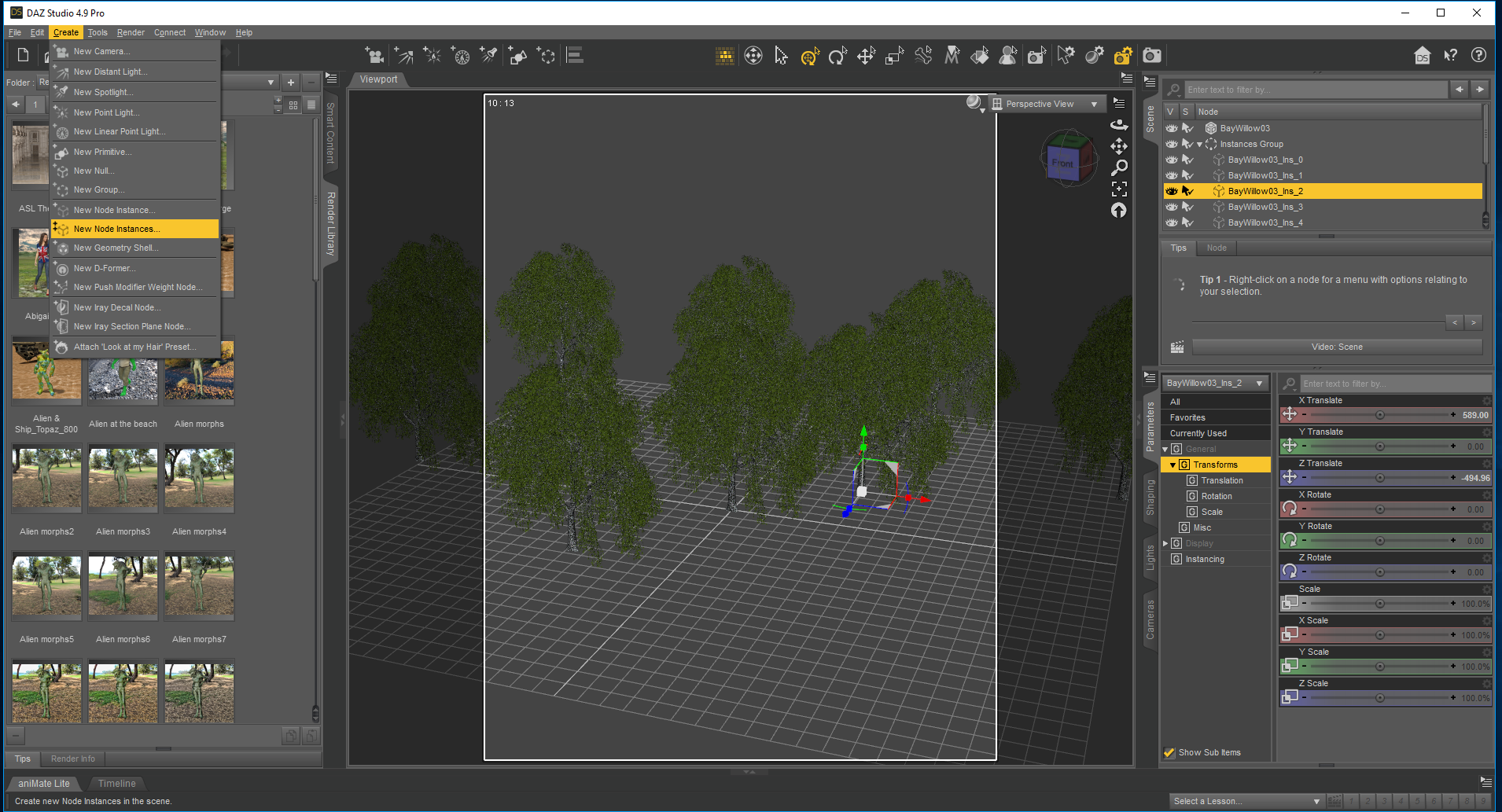This screenshot has height=812, width=1502.
Task: Choose New Geometry Shell menu entry
Action: click(x=134, y=248)
